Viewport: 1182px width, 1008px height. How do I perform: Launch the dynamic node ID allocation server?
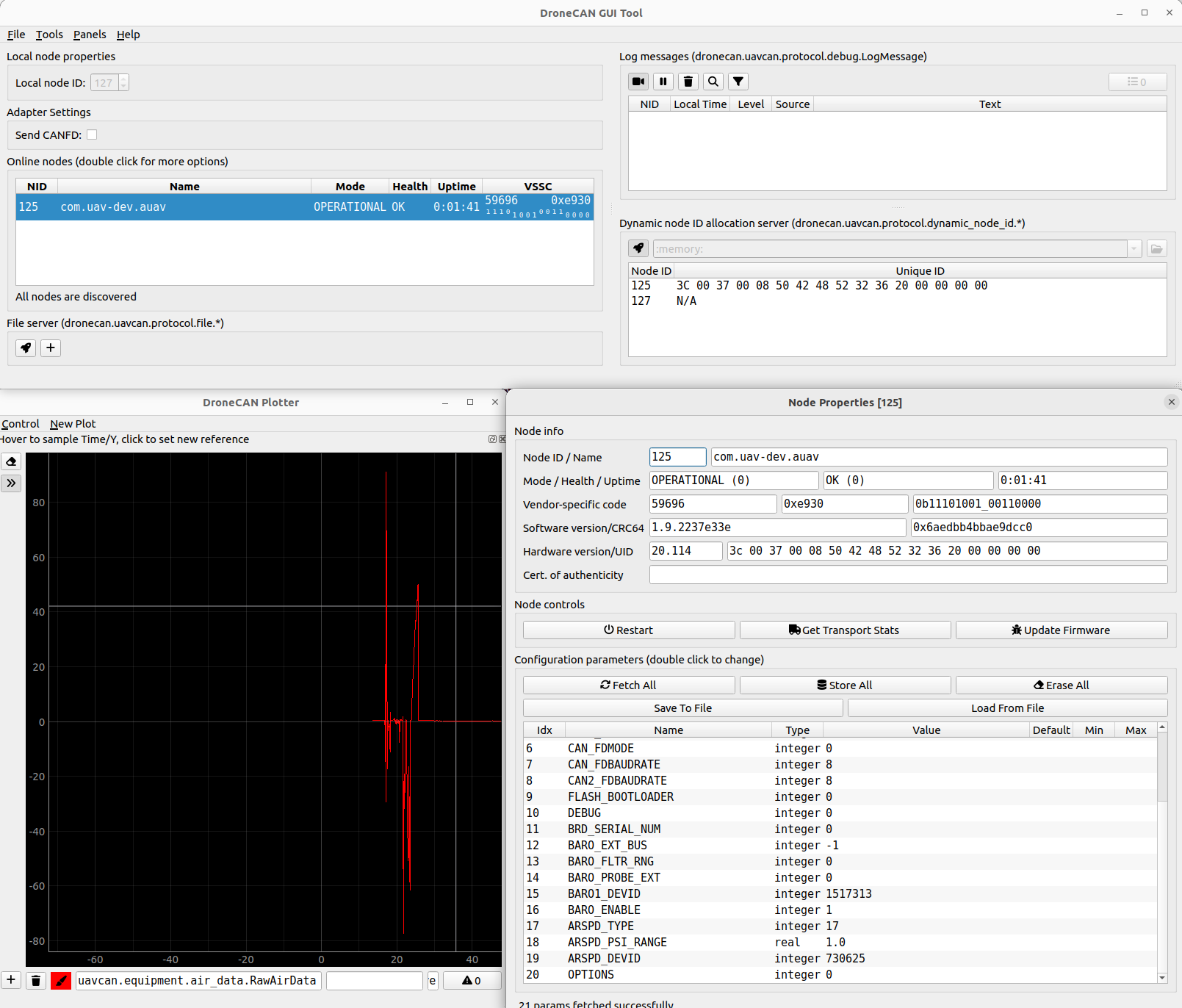coord(638,248)
